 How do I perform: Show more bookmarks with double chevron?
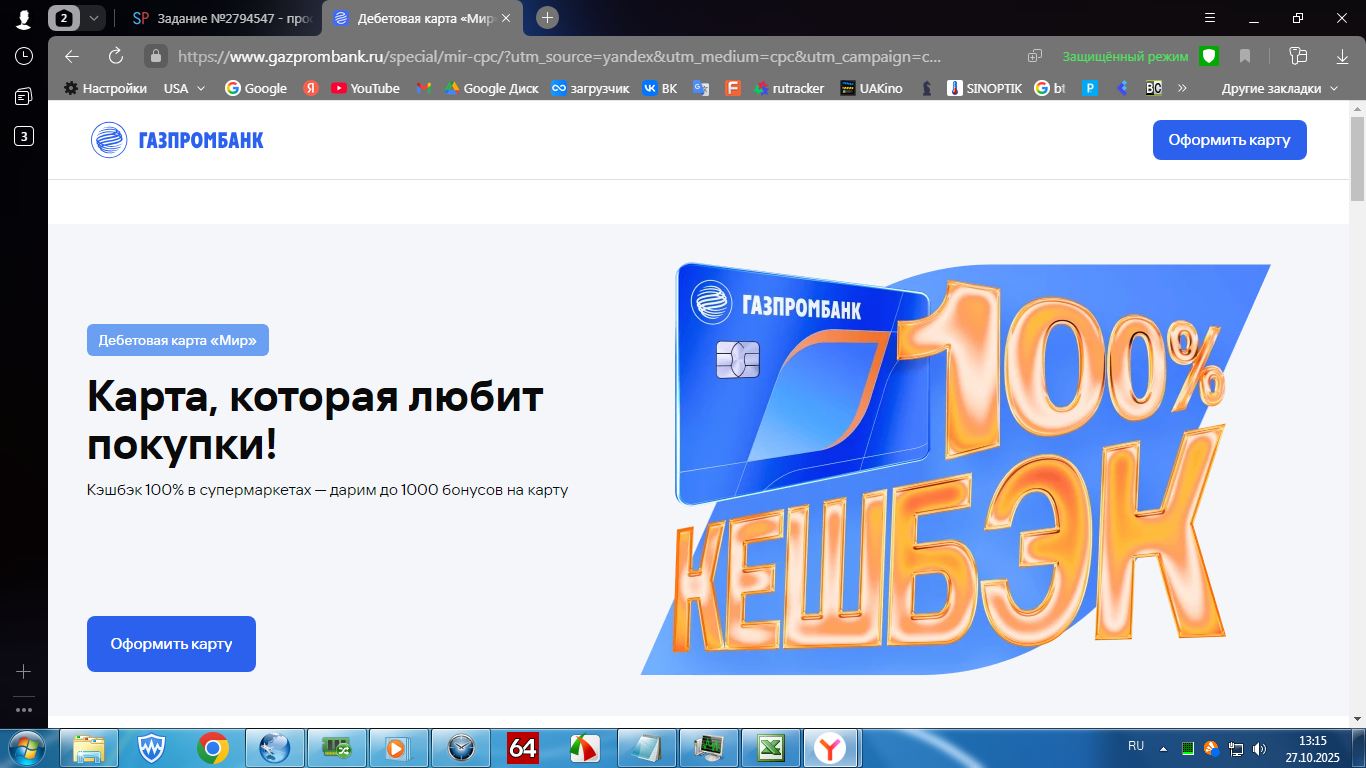tap(1183, 88)
